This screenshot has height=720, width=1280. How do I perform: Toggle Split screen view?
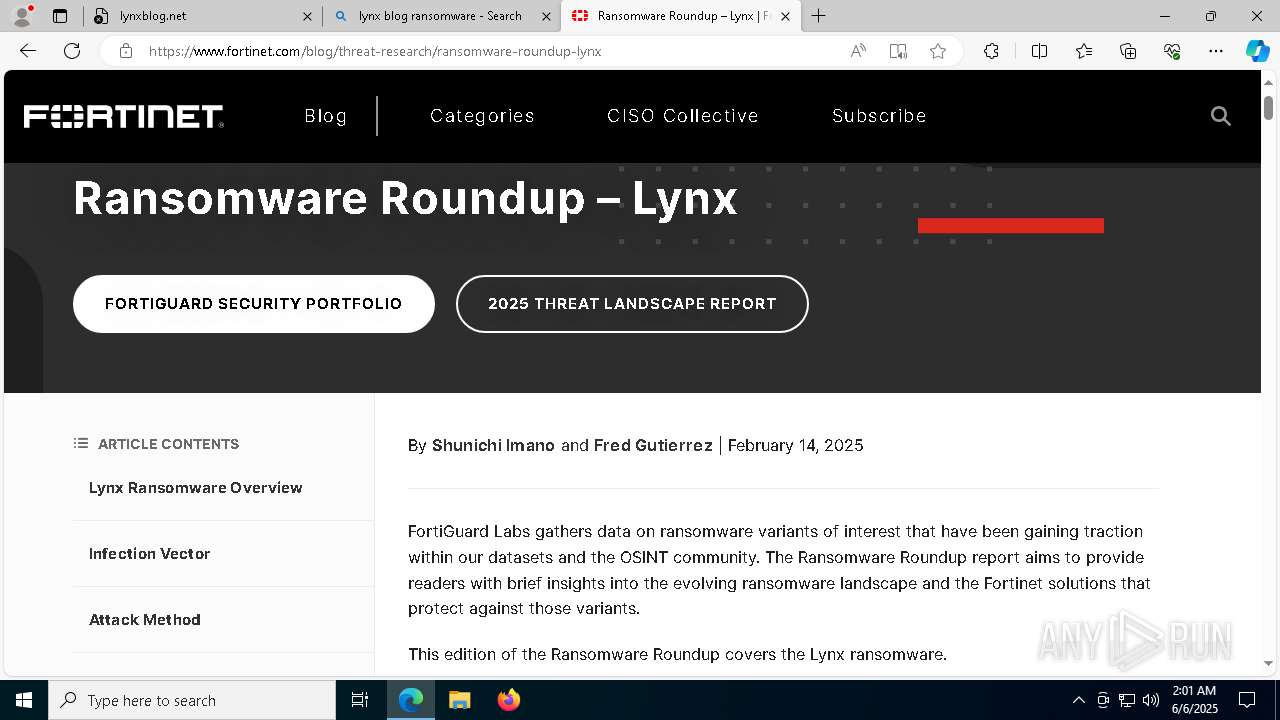tap(1039, 51)
